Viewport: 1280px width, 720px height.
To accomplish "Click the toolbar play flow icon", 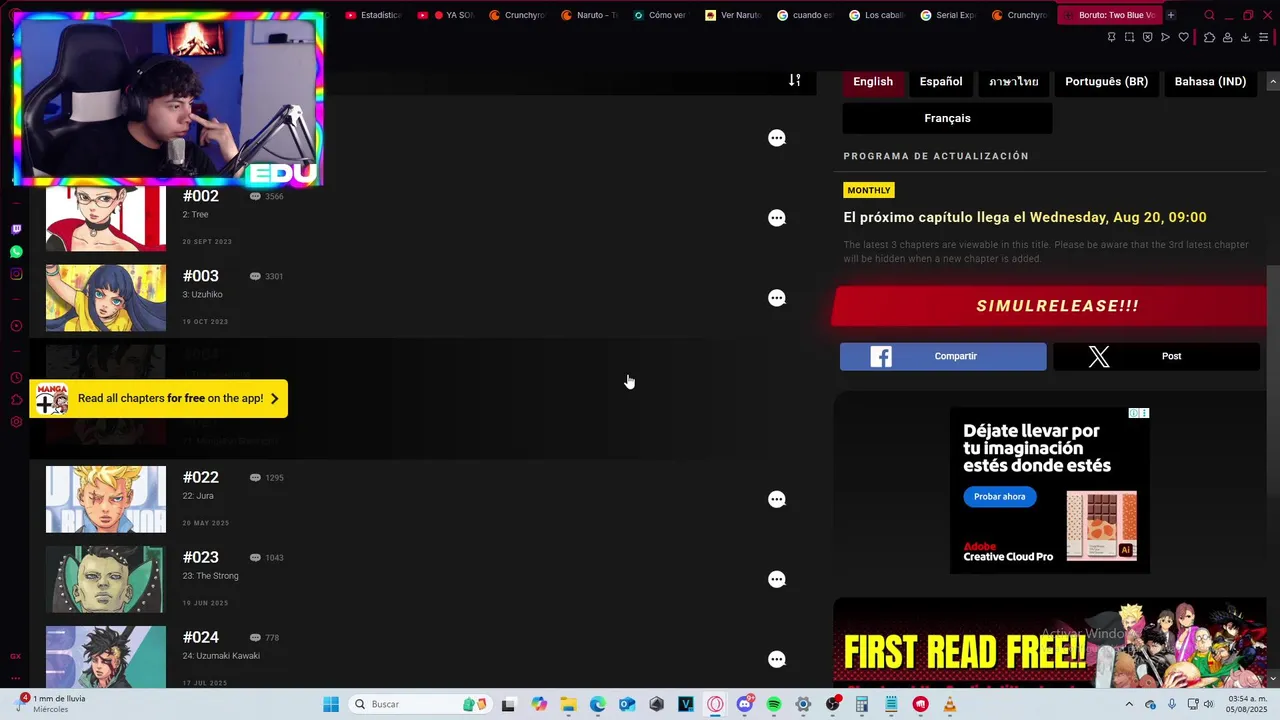I will pos(1165,37).
